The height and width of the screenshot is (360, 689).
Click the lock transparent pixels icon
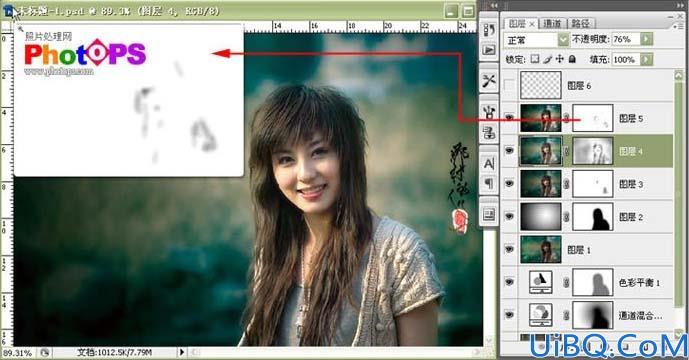pos(535,59)
